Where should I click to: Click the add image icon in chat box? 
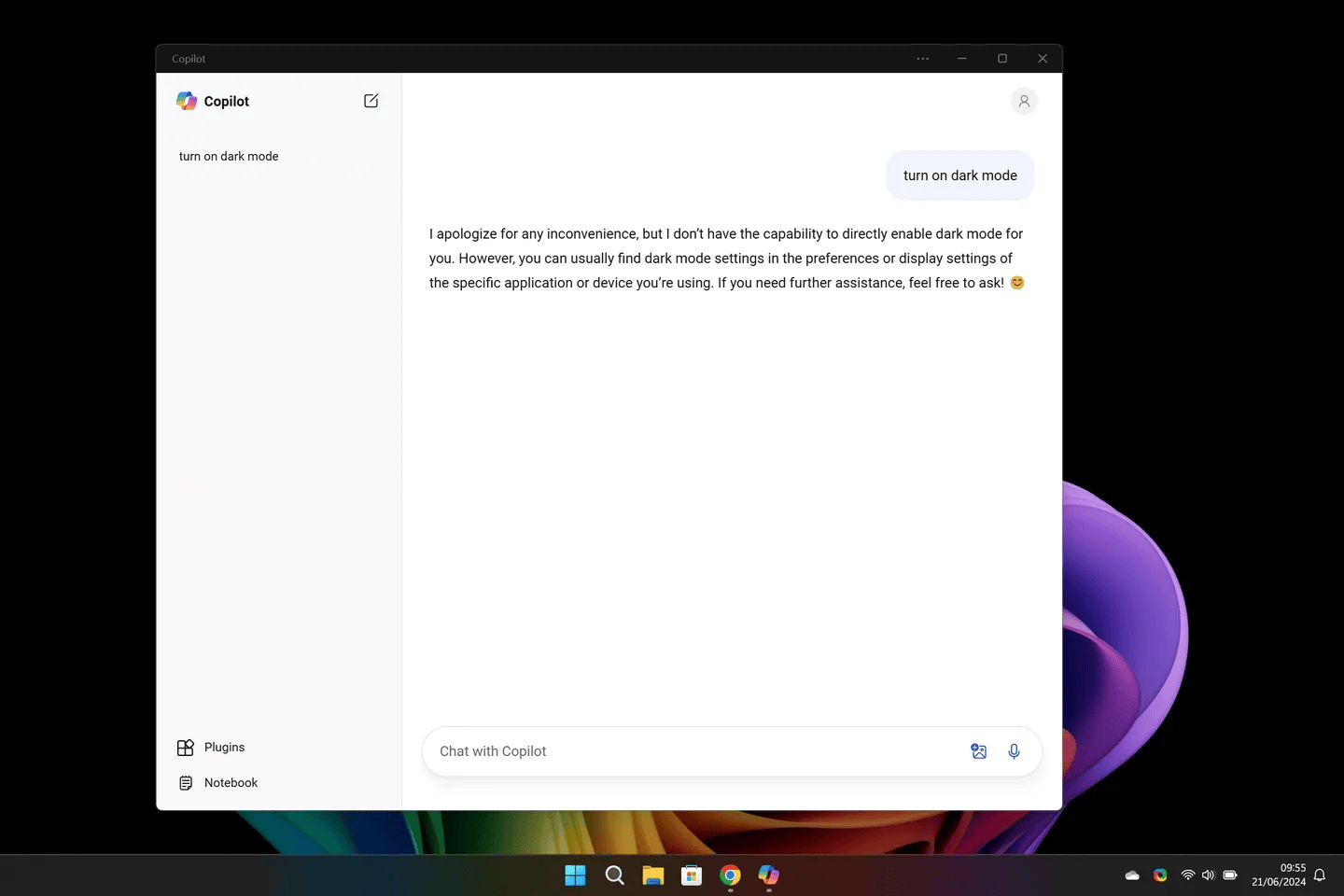pyautogui.click(x=978, y=751)
